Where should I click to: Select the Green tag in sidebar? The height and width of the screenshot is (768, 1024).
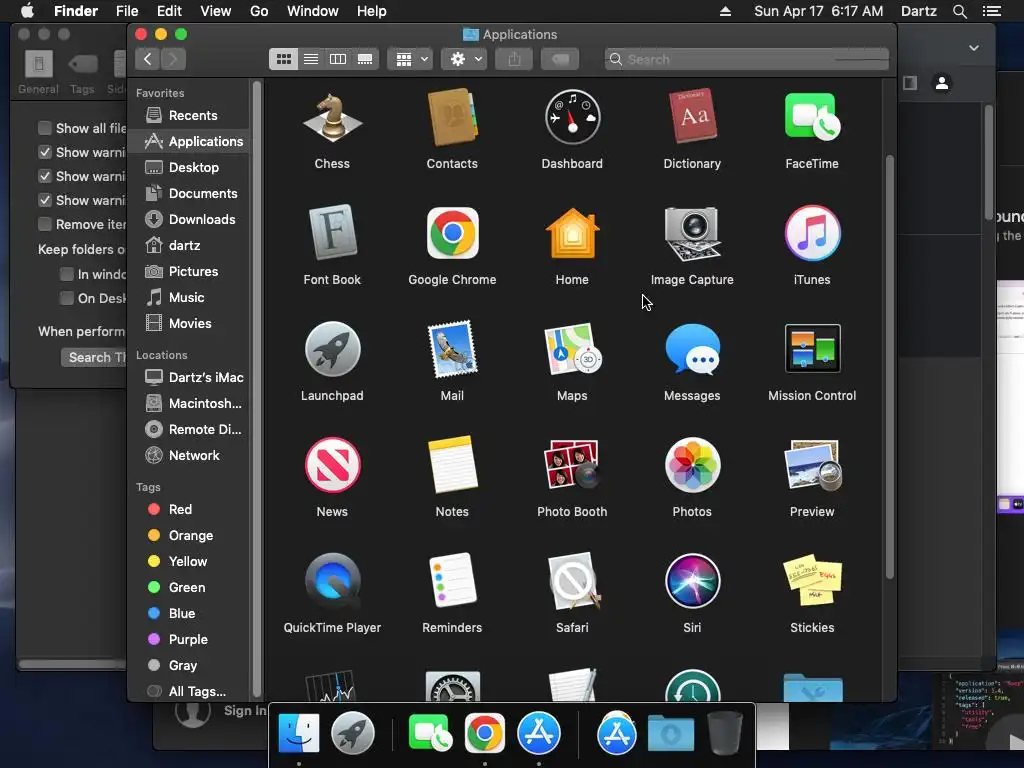point(188,587)
